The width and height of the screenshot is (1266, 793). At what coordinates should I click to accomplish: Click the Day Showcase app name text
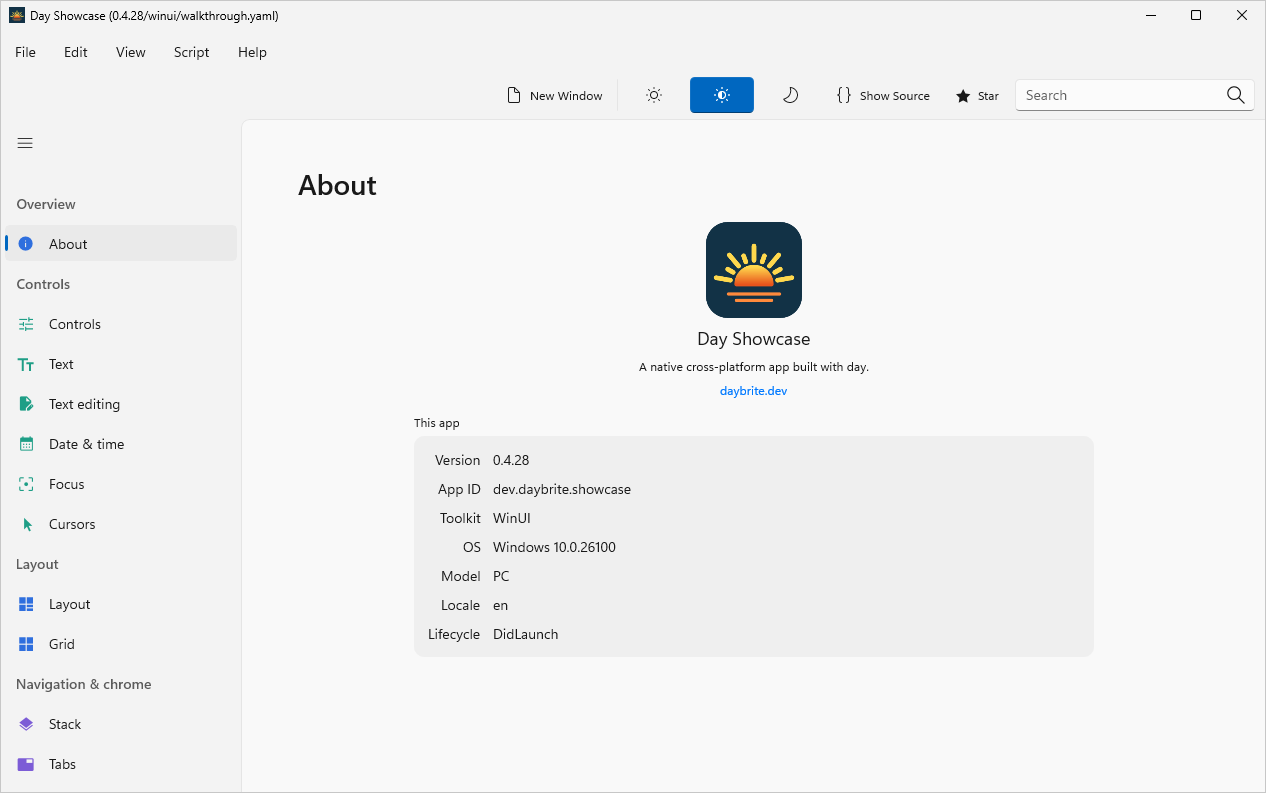click(x=754, y=339)
